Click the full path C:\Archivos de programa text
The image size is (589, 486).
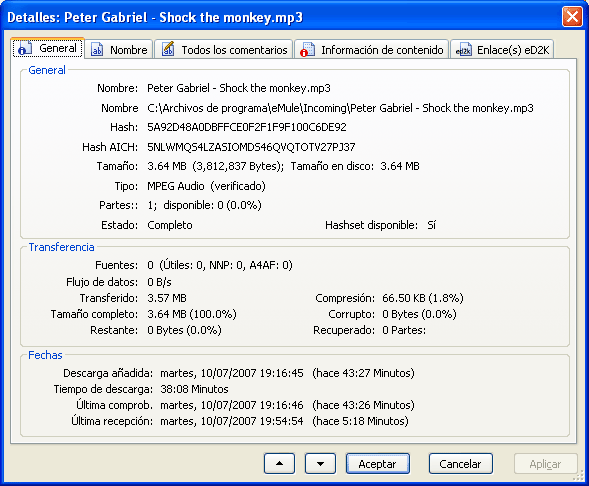click(x=340, y=108)
